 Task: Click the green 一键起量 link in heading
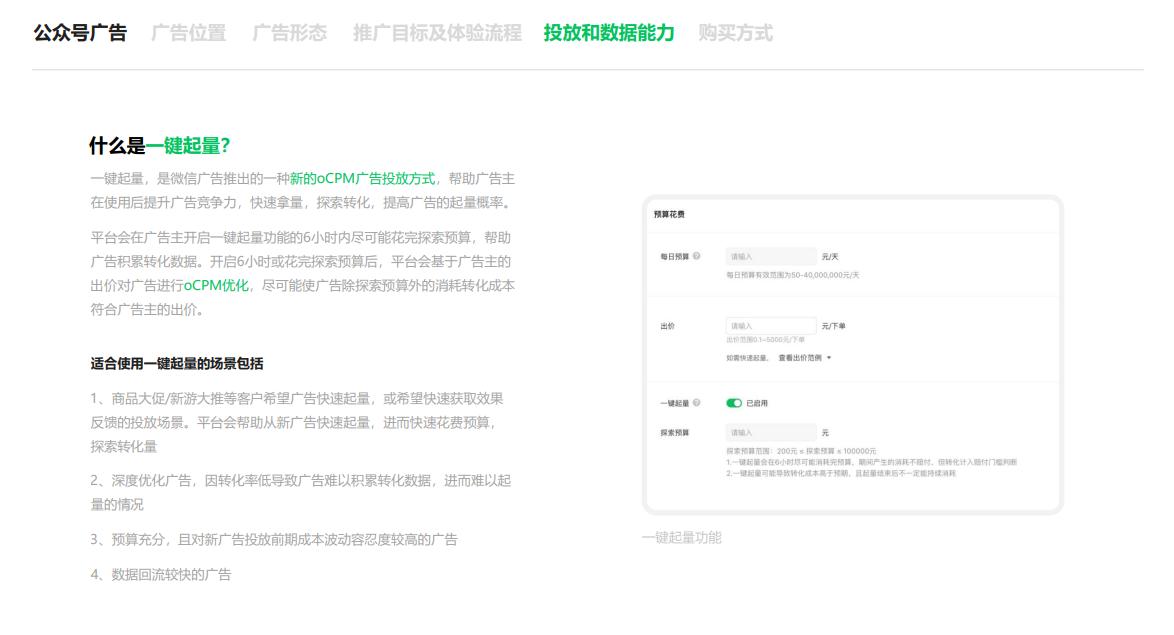tap(185, 144)
